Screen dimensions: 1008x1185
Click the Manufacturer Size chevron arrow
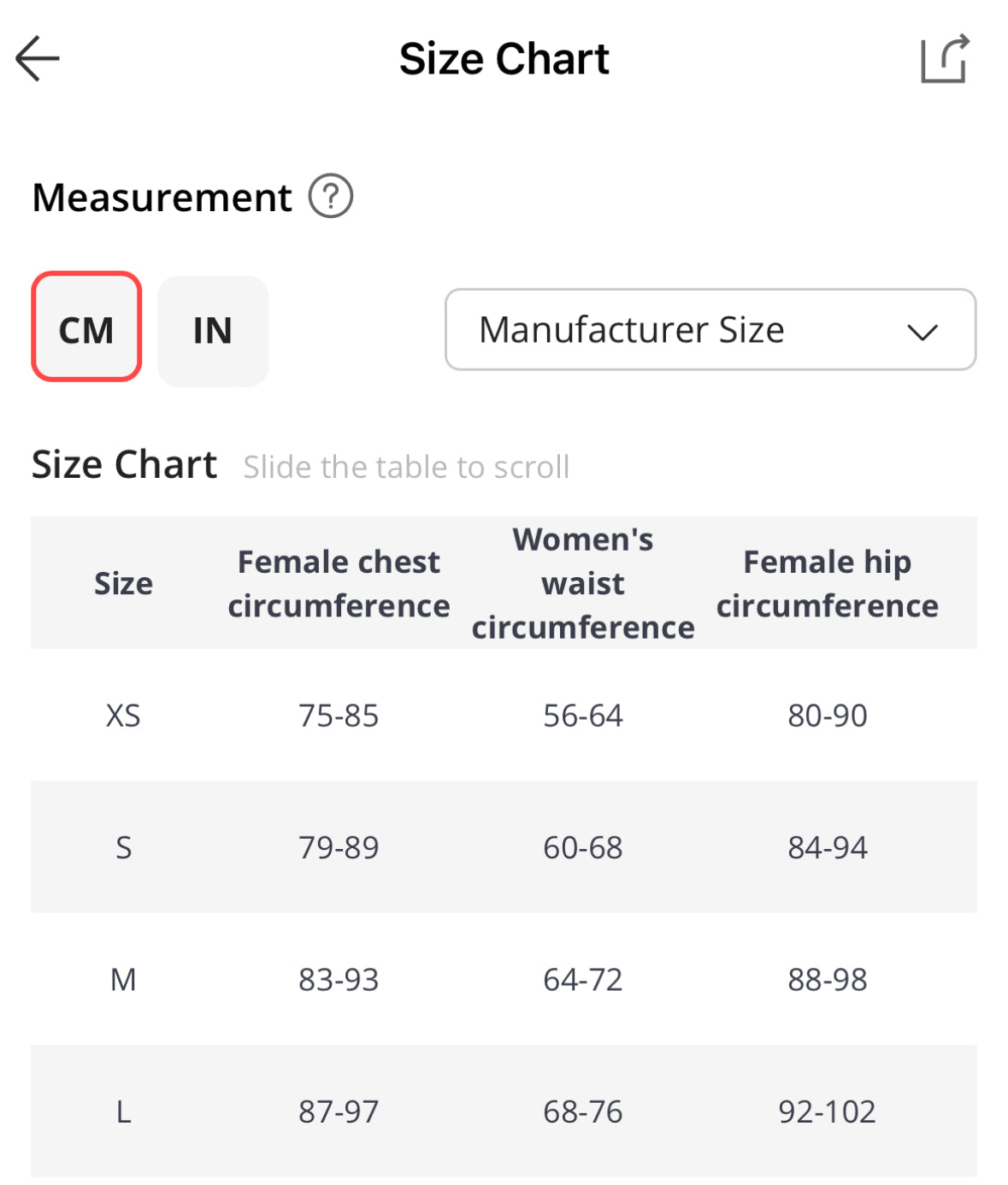coord(923,332)
